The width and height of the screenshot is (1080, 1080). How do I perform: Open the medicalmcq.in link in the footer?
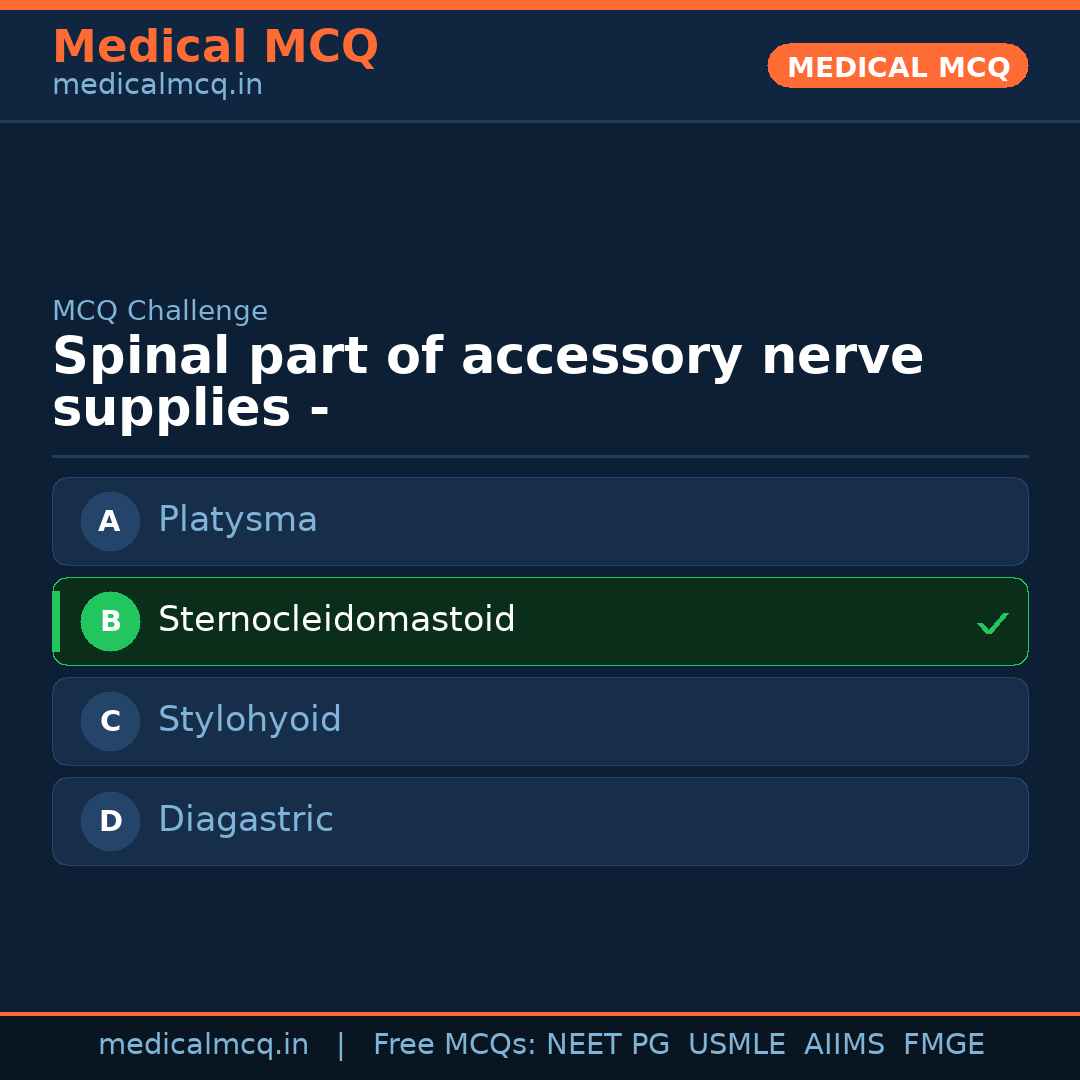point(203,1045)
